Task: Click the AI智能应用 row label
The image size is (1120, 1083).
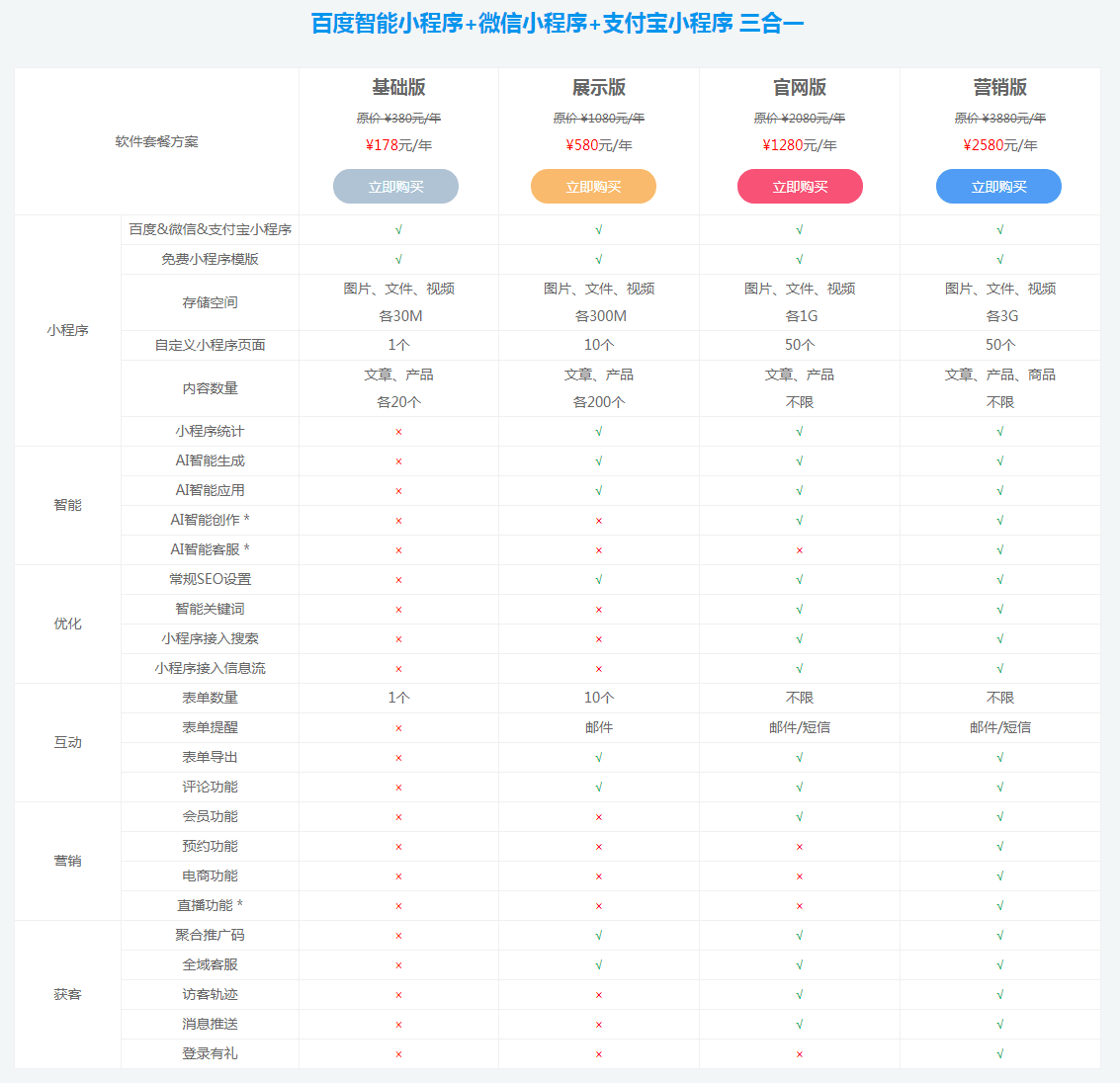Action: (x=210, y=490)
